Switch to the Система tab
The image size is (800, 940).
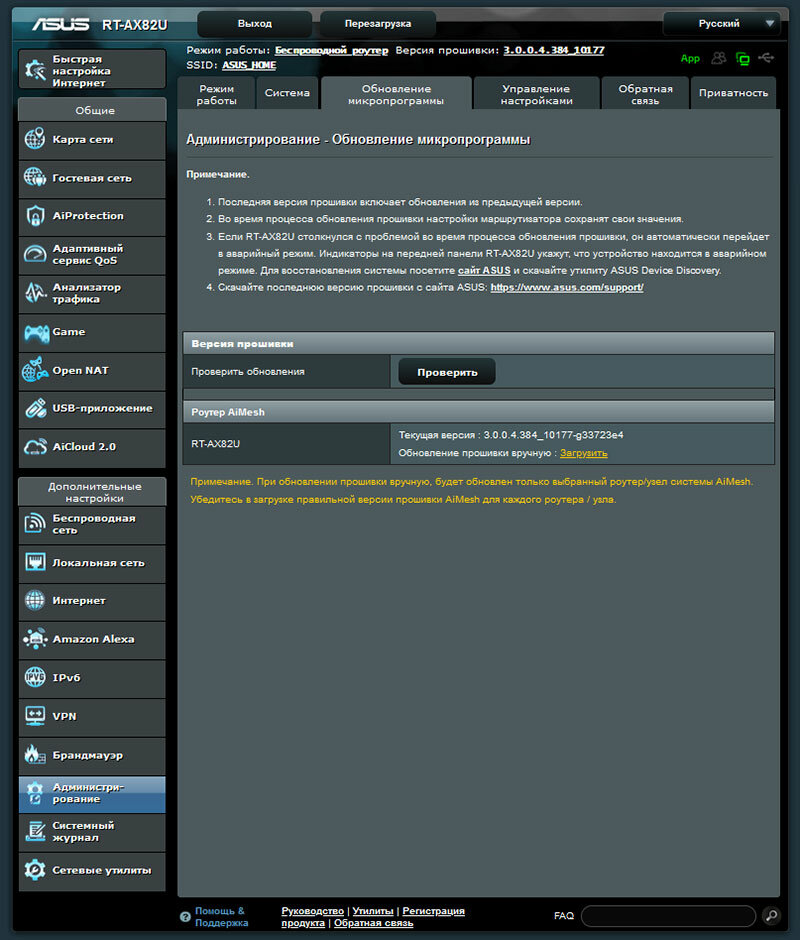click(x=287, y=93)
